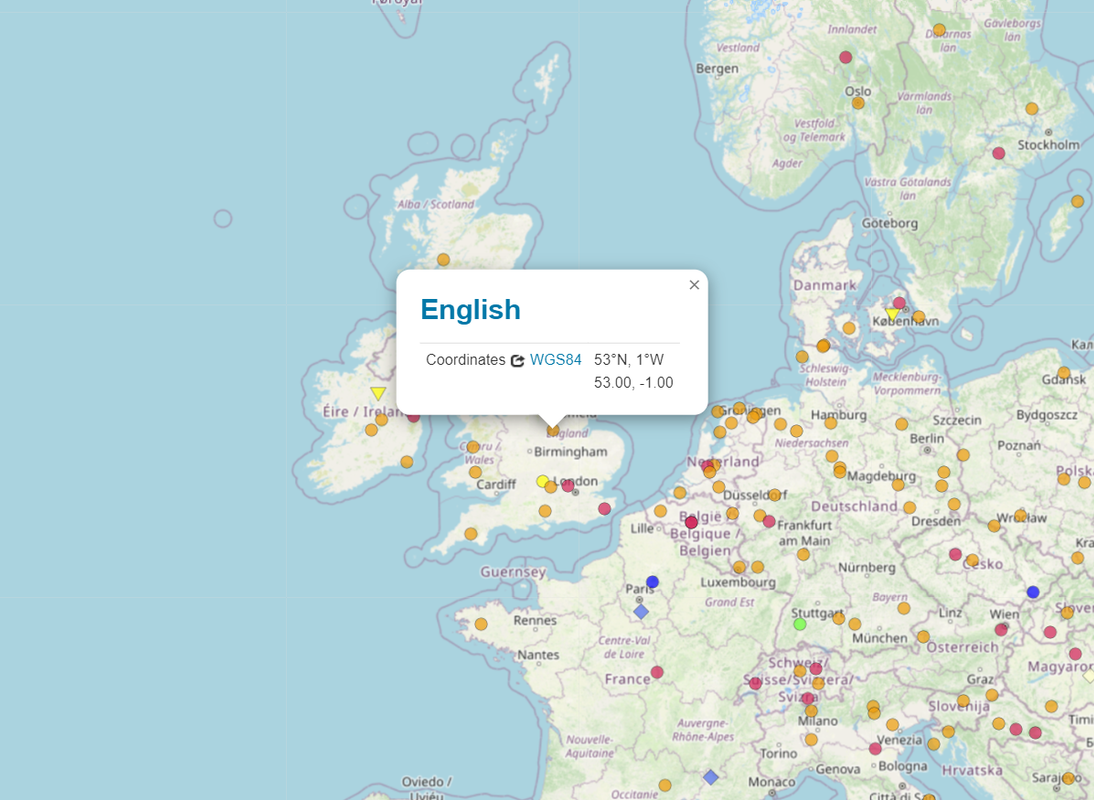Select the orange marker at Oslo
The width and height of the screenshot is (1094, 800).
tap(858, 103)
